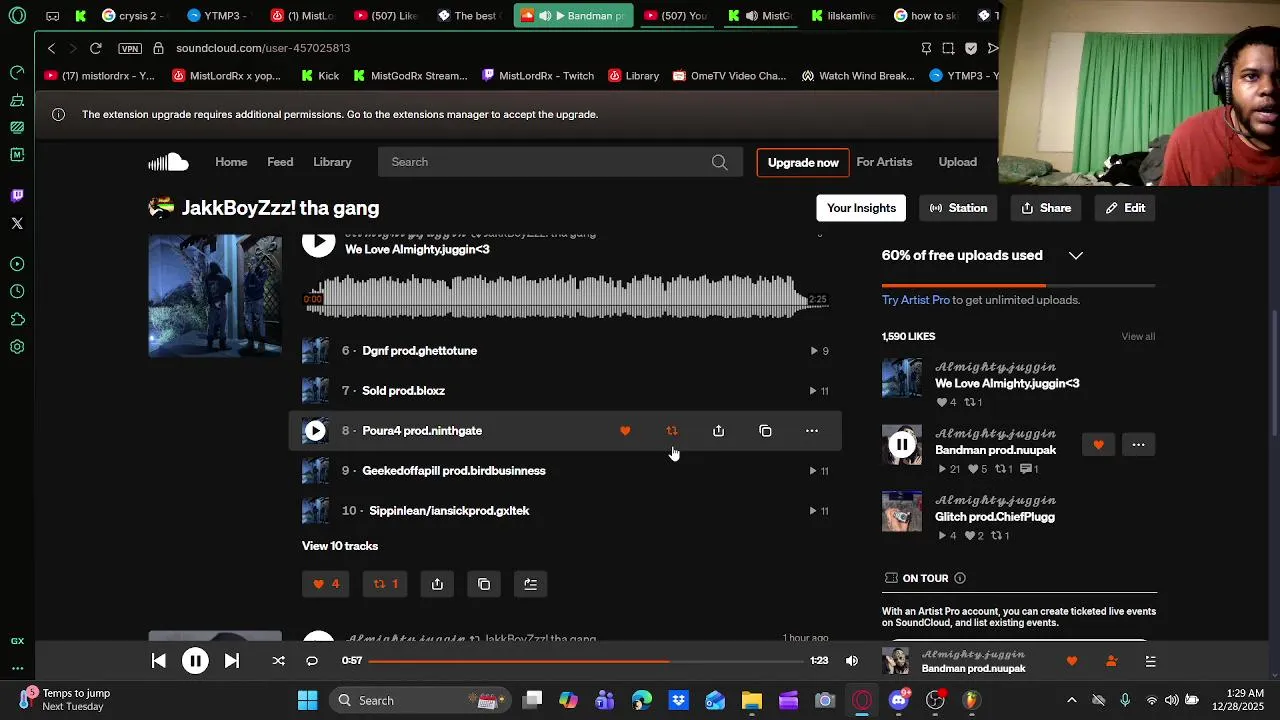Open the X icon in Opera sidebar
This screenshot has height=720, width=1280.
[17, 224]
